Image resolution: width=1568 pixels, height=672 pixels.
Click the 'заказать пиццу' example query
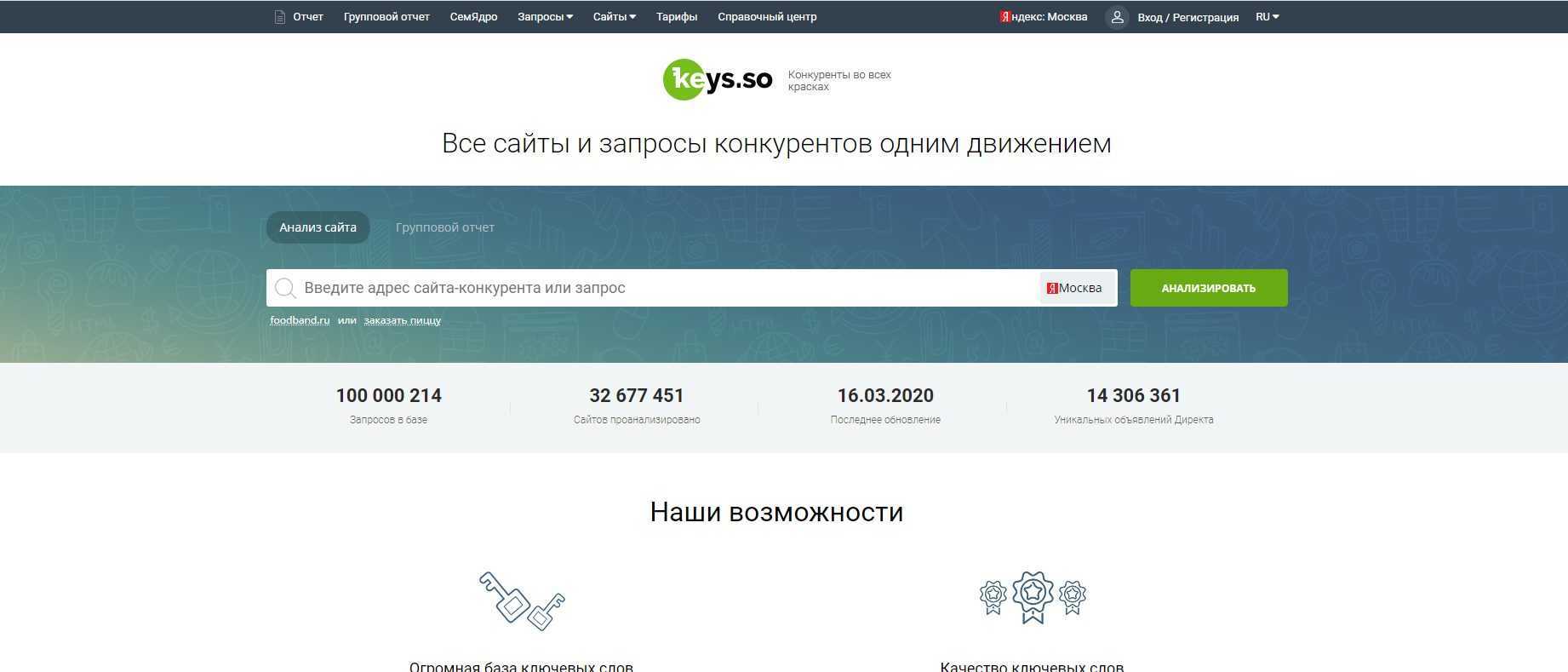403,320
